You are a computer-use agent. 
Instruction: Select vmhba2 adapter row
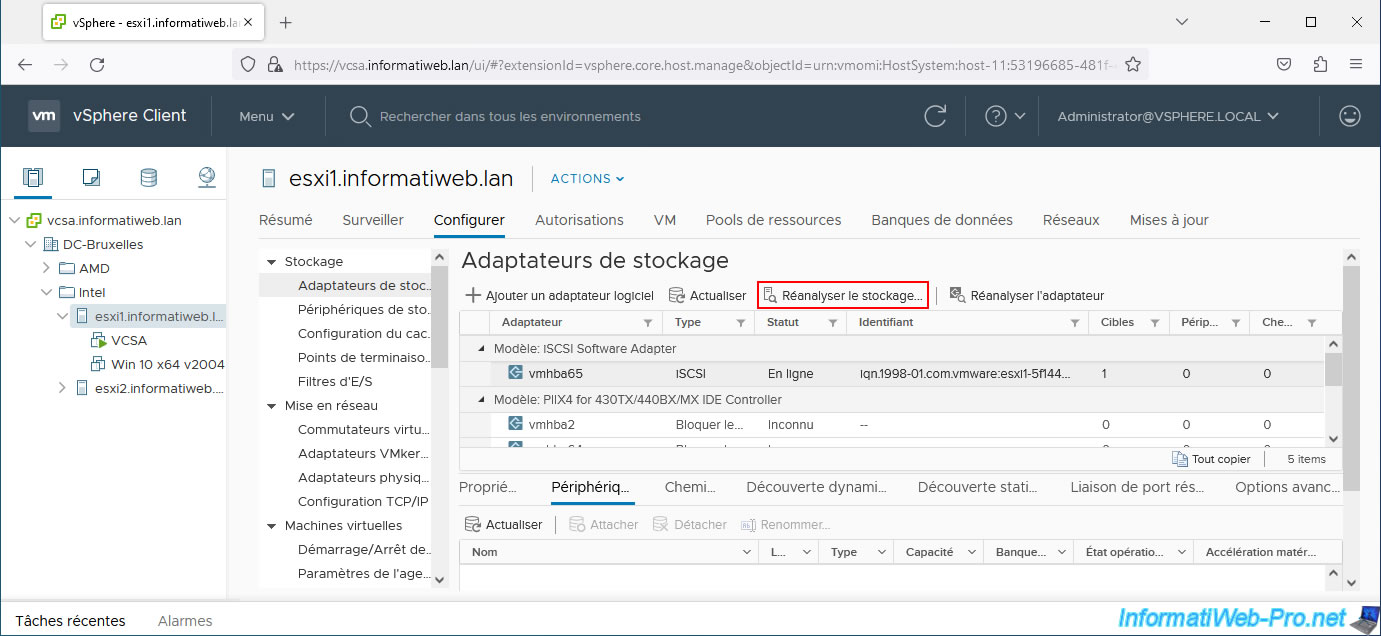[x=892, y=425]
